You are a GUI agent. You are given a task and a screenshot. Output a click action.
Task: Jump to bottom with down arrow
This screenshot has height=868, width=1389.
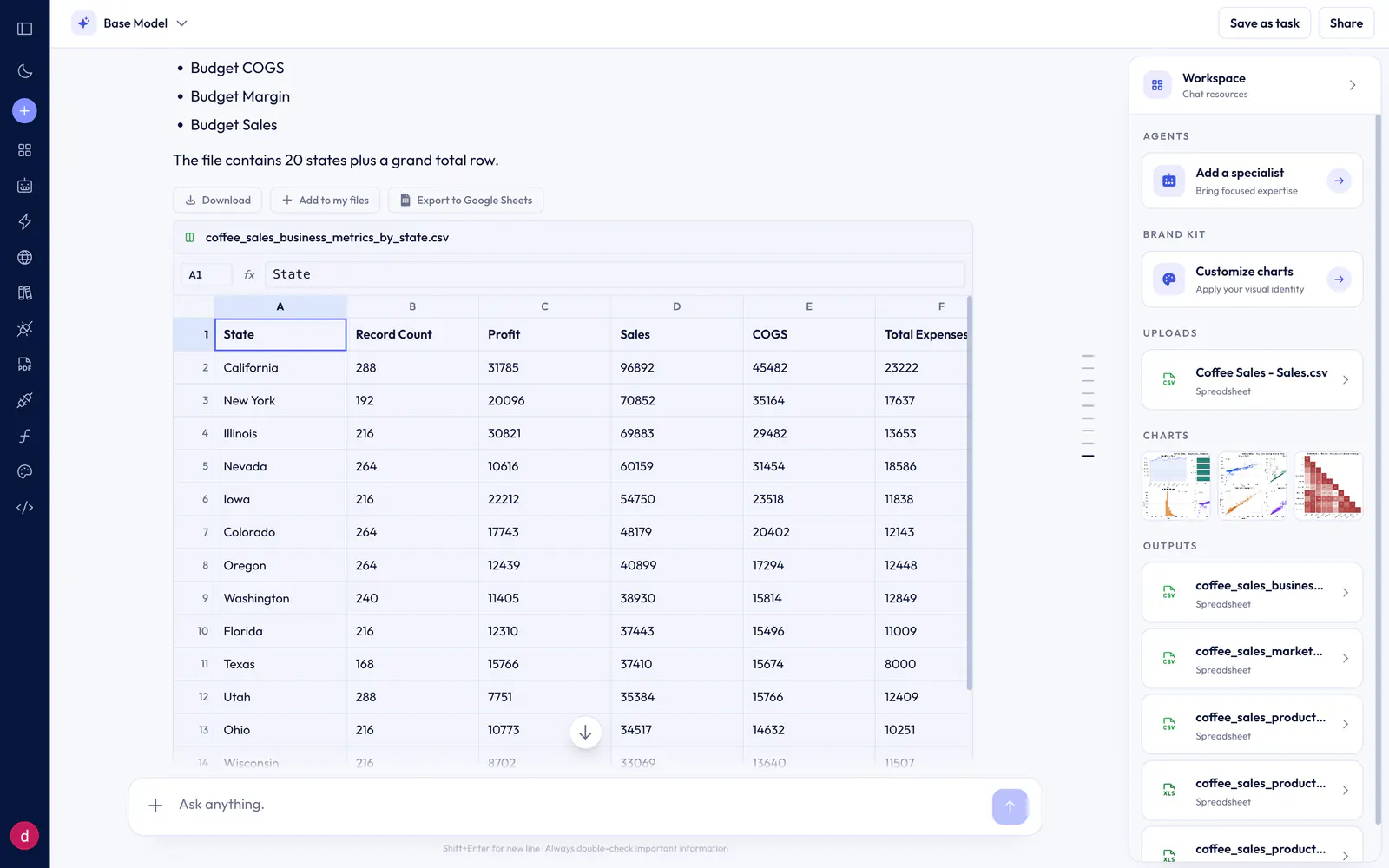[585, 732]
